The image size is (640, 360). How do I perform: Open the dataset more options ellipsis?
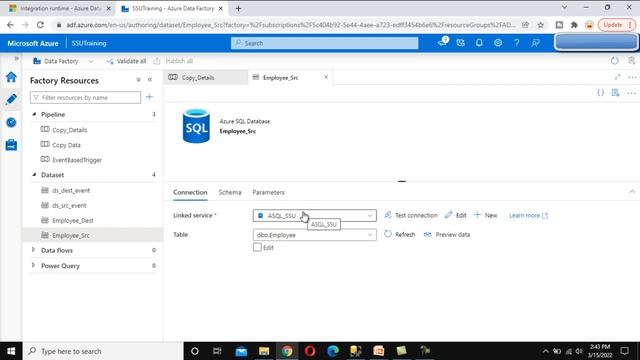pyautogui.click(x=631, y=93)
